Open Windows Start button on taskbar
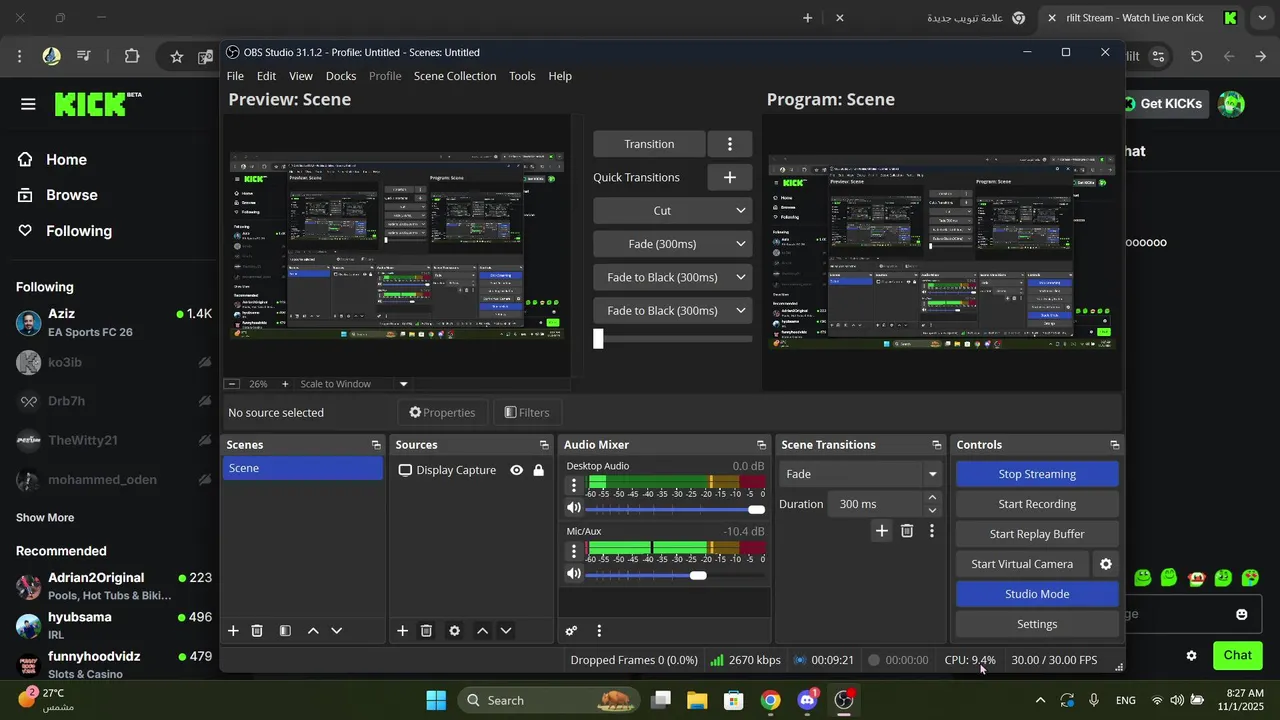 pos(437,700)
